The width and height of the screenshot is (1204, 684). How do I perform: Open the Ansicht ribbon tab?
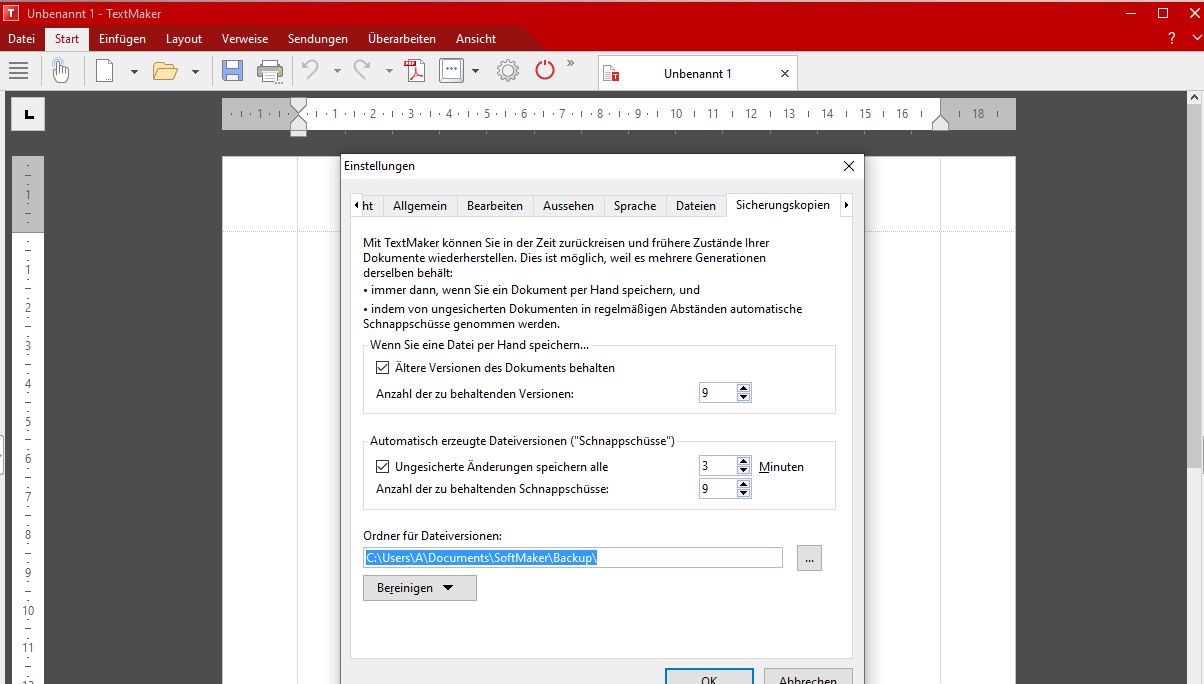click(476, 39)
